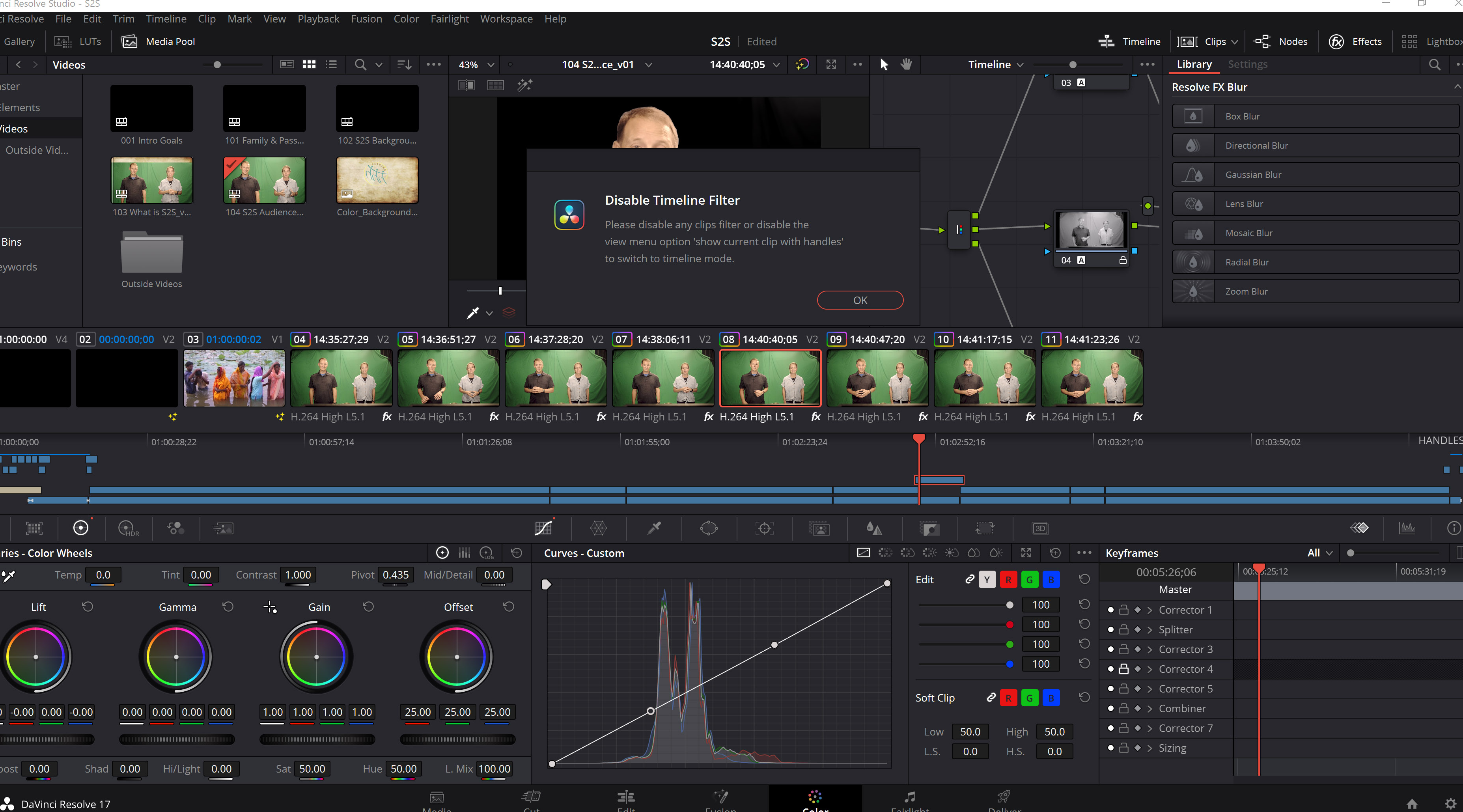This screenshot has width=1463, height=812.
Task: Open the Motion Effects palette
Action: [223, 528]
